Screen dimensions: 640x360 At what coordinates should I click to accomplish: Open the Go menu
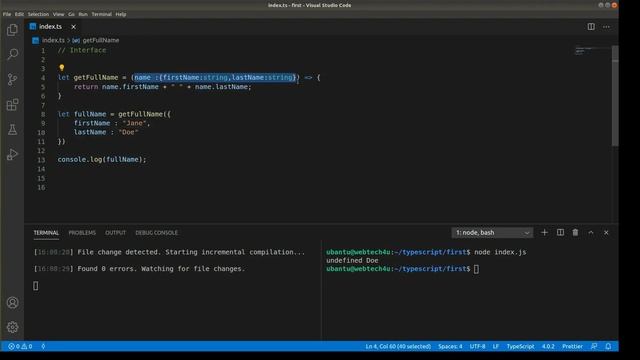click(71, 14)
